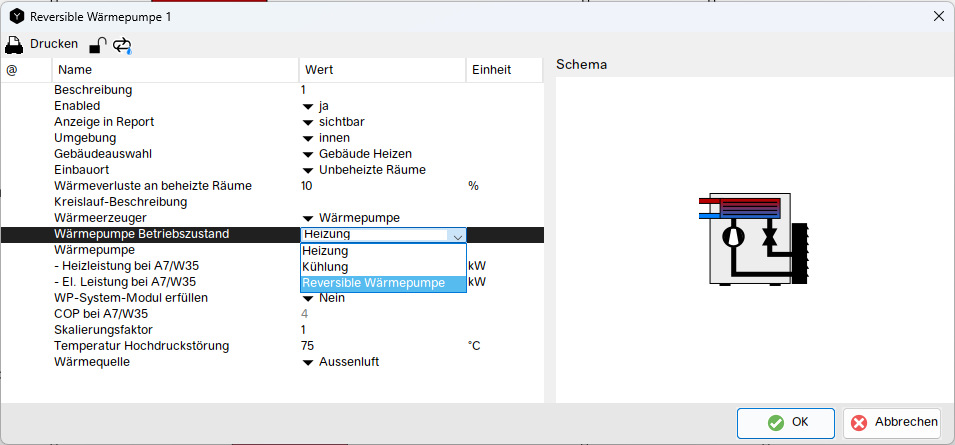Select the Heizleistung bei A7/W35 row

click(x=127, y=266)
